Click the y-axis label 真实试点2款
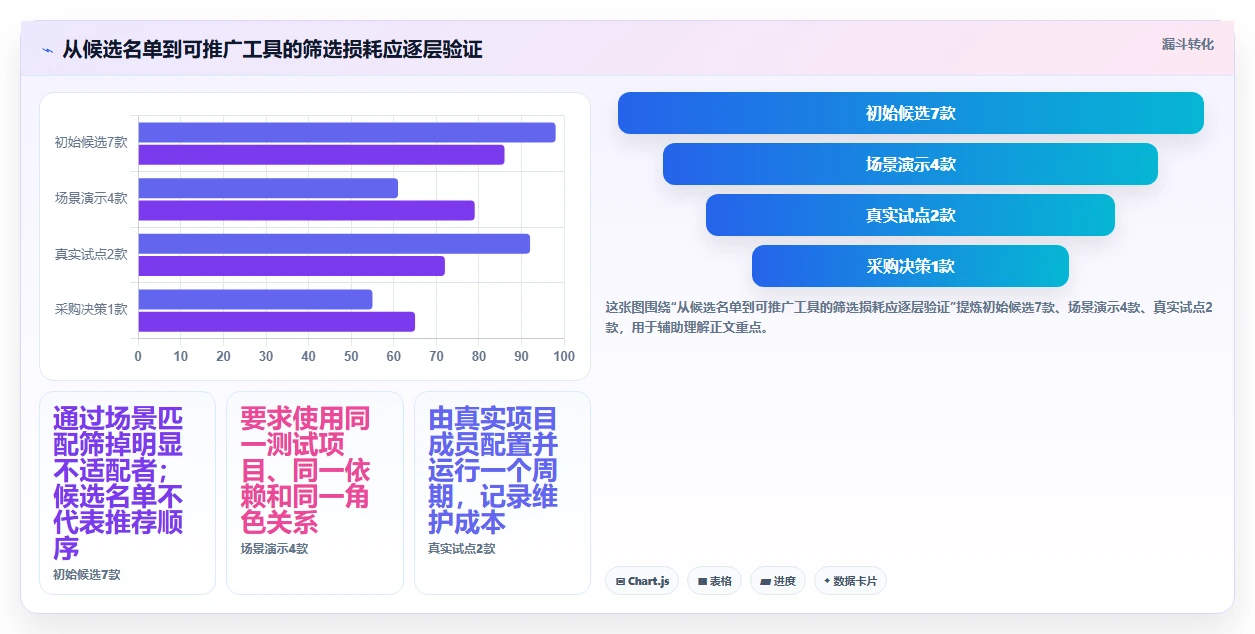Screen dimensions: 1255x634 click(91, 255)
